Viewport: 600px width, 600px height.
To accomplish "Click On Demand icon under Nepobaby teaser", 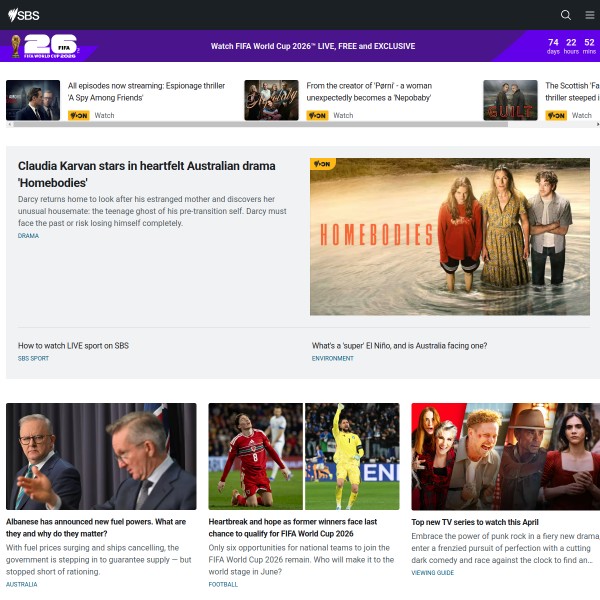I will [317, 115].
